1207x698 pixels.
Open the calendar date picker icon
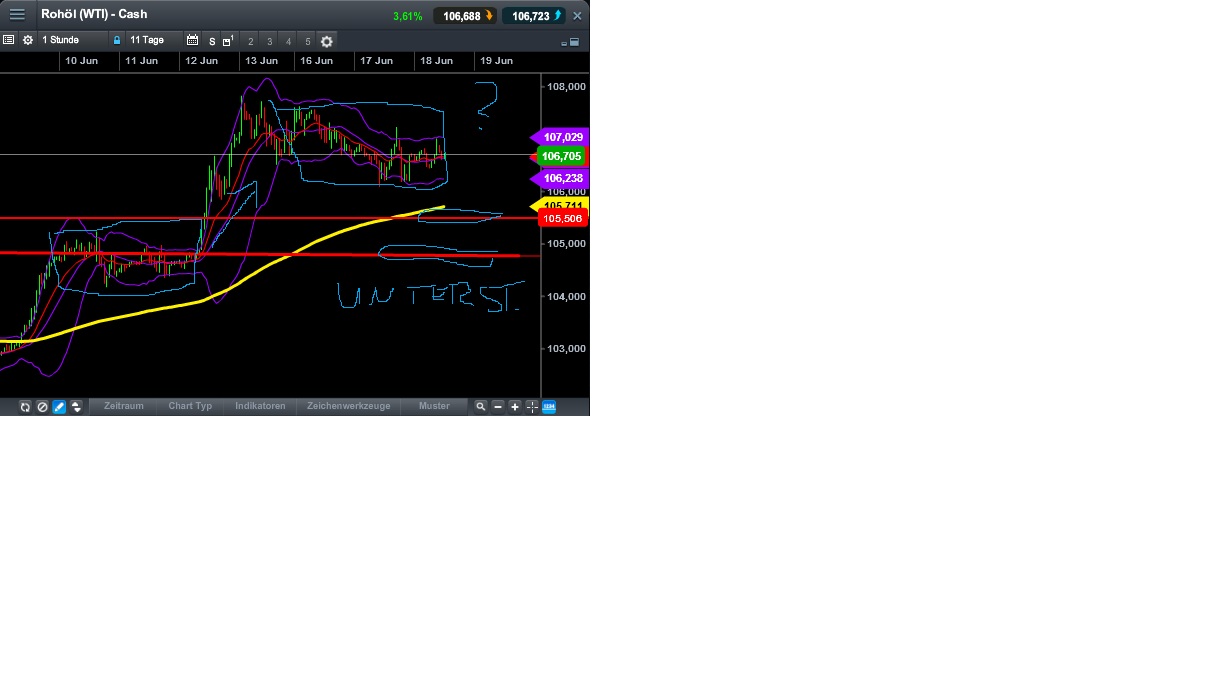193,41
